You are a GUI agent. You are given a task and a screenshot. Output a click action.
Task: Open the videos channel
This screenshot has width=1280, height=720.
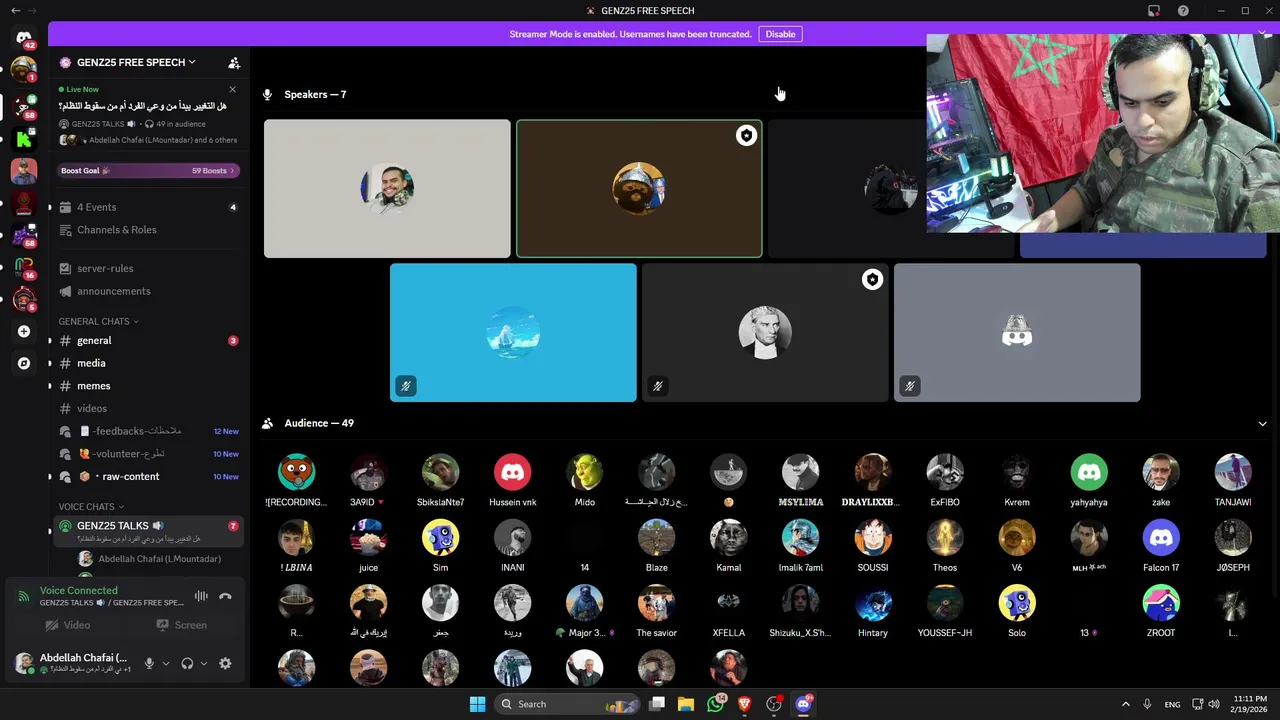[x=148, y=408]
